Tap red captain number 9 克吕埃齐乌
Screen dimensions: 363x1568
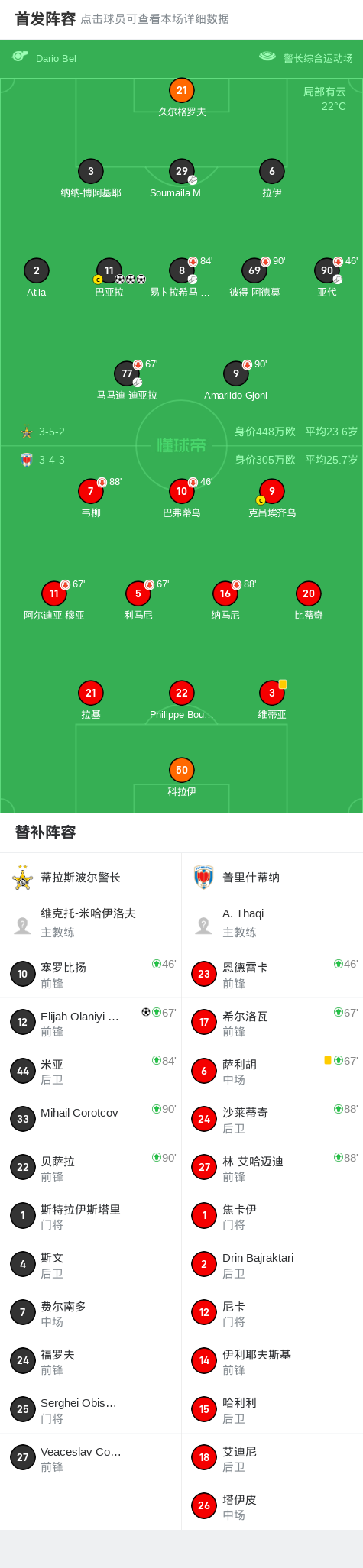[272, 491]
